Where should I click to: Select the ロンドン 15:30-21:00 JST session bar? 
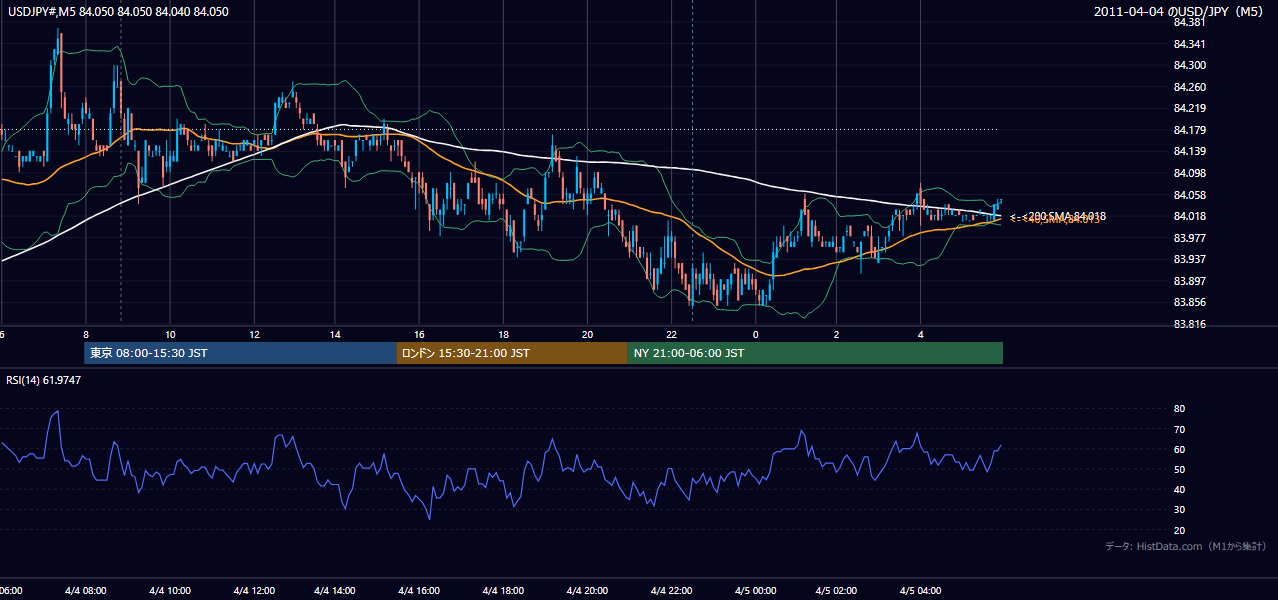tap(512, 353)
